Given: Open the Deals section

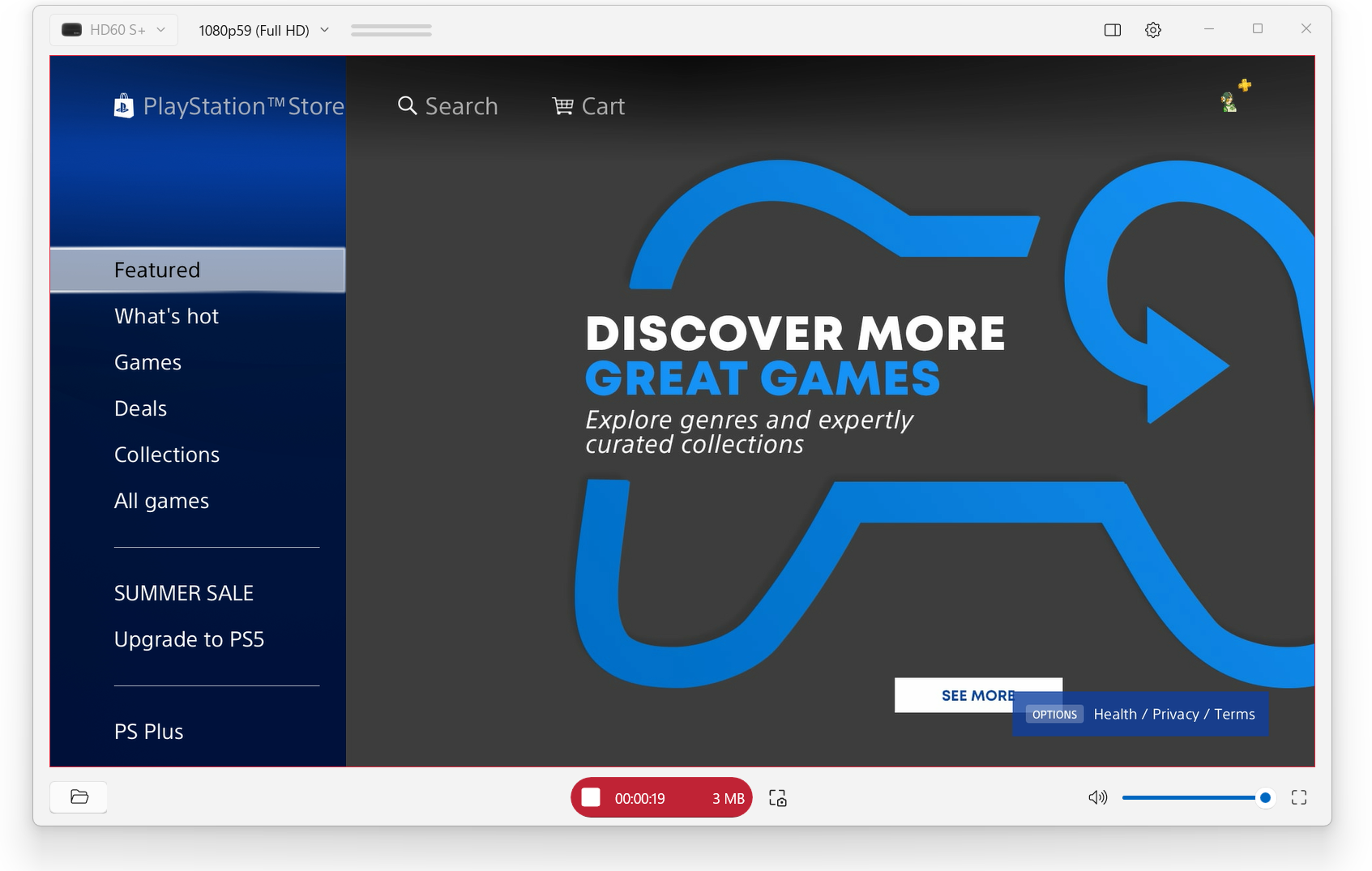Looking at the screenshot, I should coord(139,408).
